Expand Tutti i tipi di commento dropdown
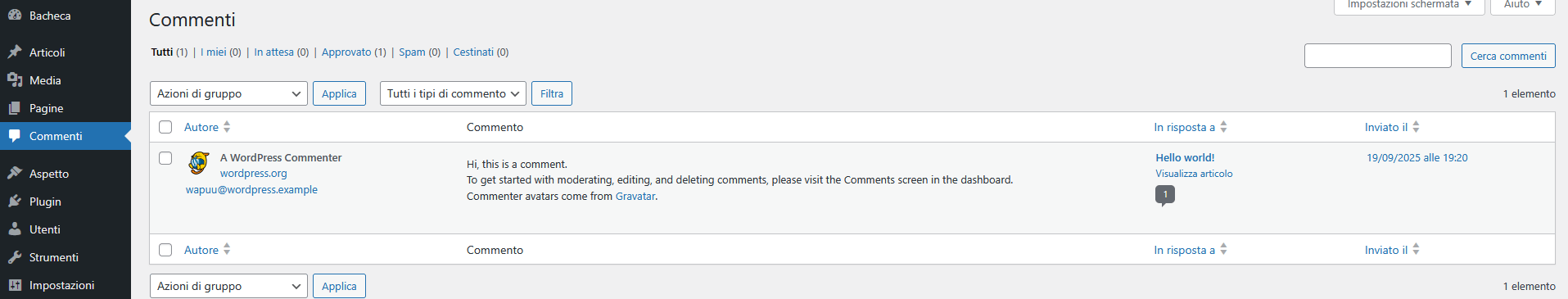 (x=453, y=93)
